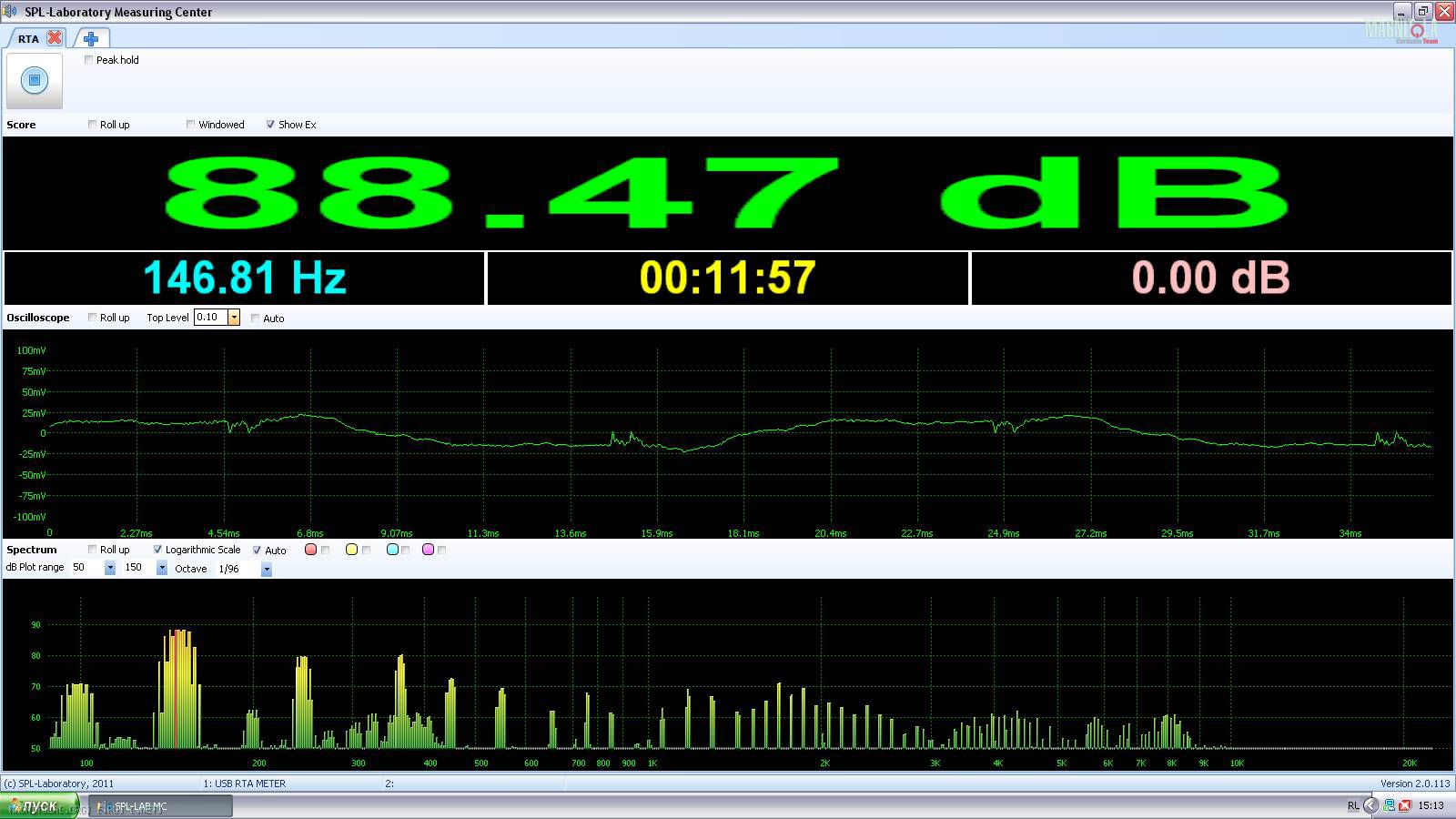Click the 00:11:57 elapsed time readout
Viewport: 1456px width, 819px height.
(x=727, y=278)
